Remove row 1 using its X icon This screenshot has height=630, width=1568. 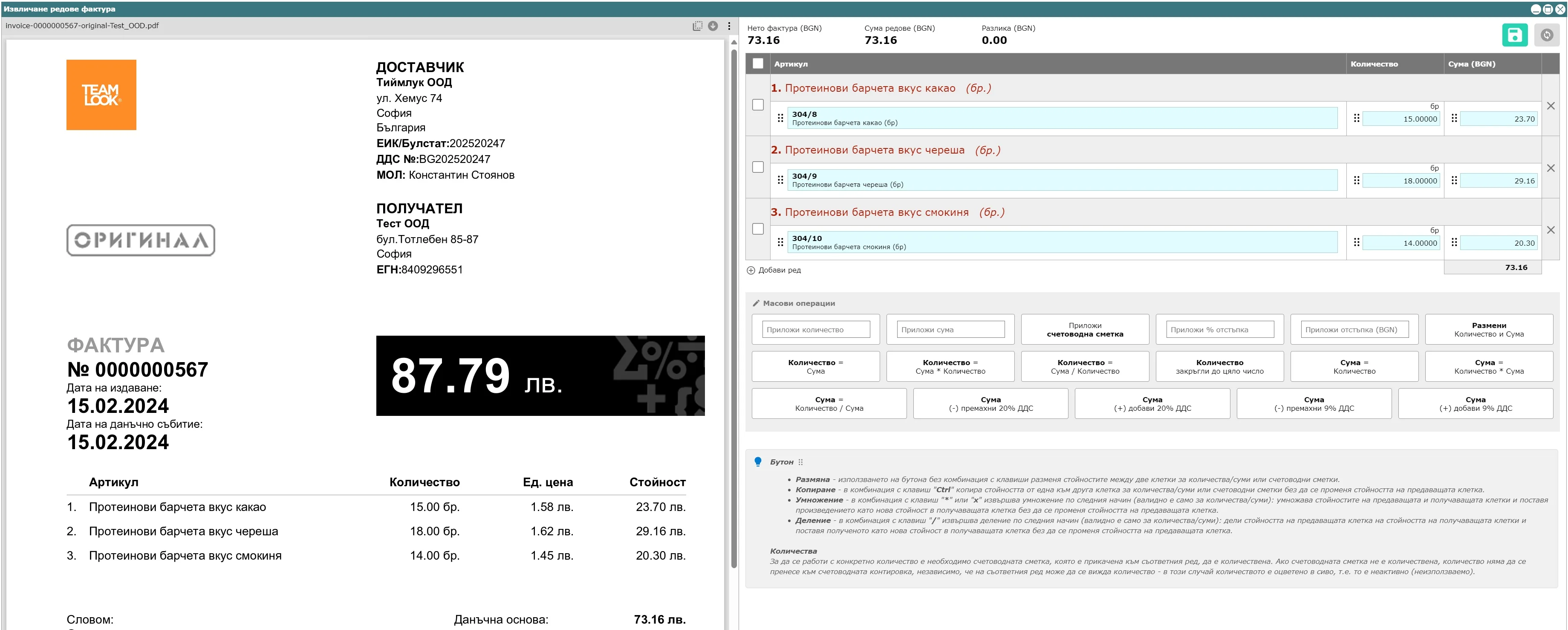pos(1551,106)
